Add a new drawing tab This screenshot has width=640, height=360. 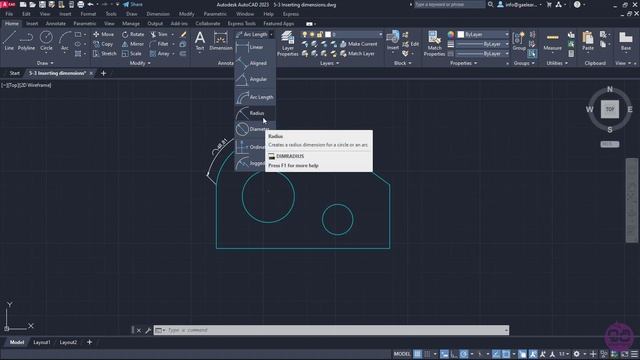(103, 73)
